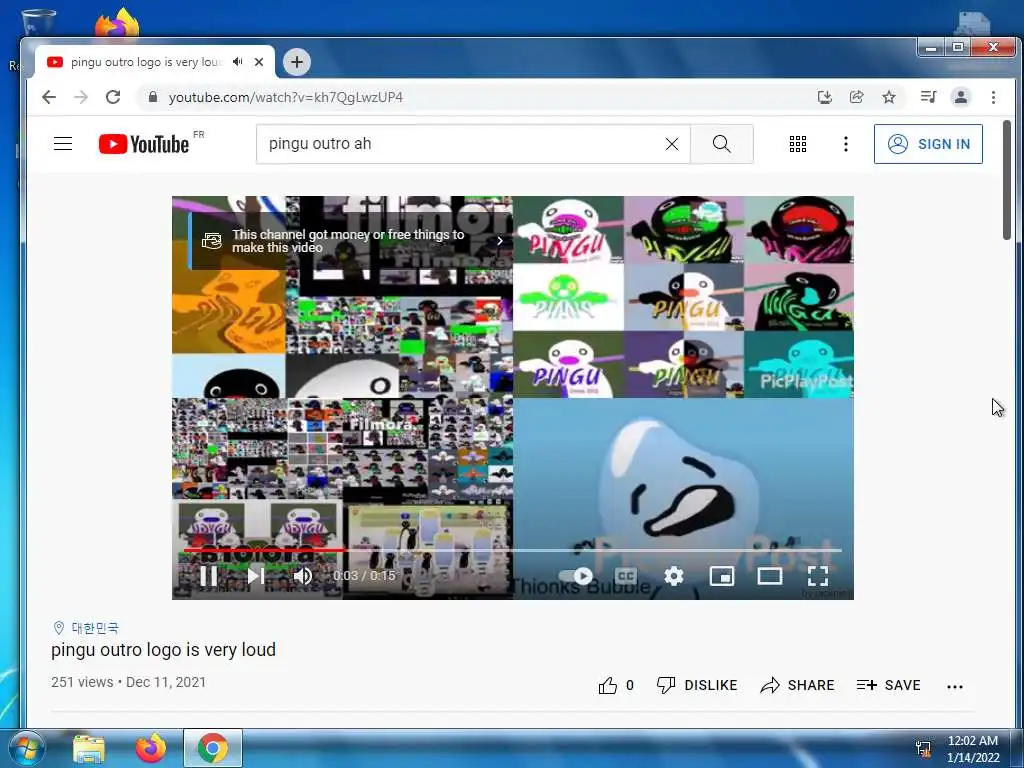
Task: Mute the video volume speaker icon
Action: (303, 576)
